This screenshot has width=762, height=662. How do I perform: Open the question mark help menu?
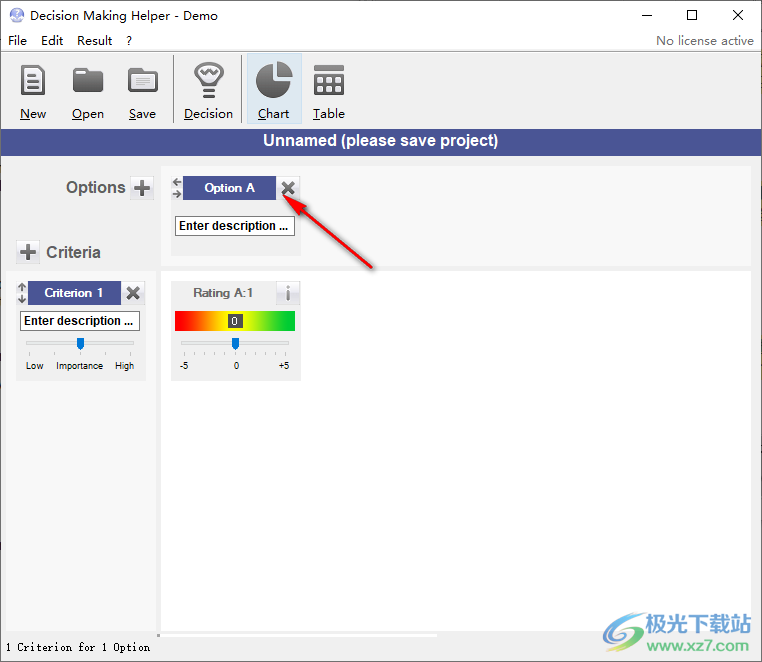(129, 41)
